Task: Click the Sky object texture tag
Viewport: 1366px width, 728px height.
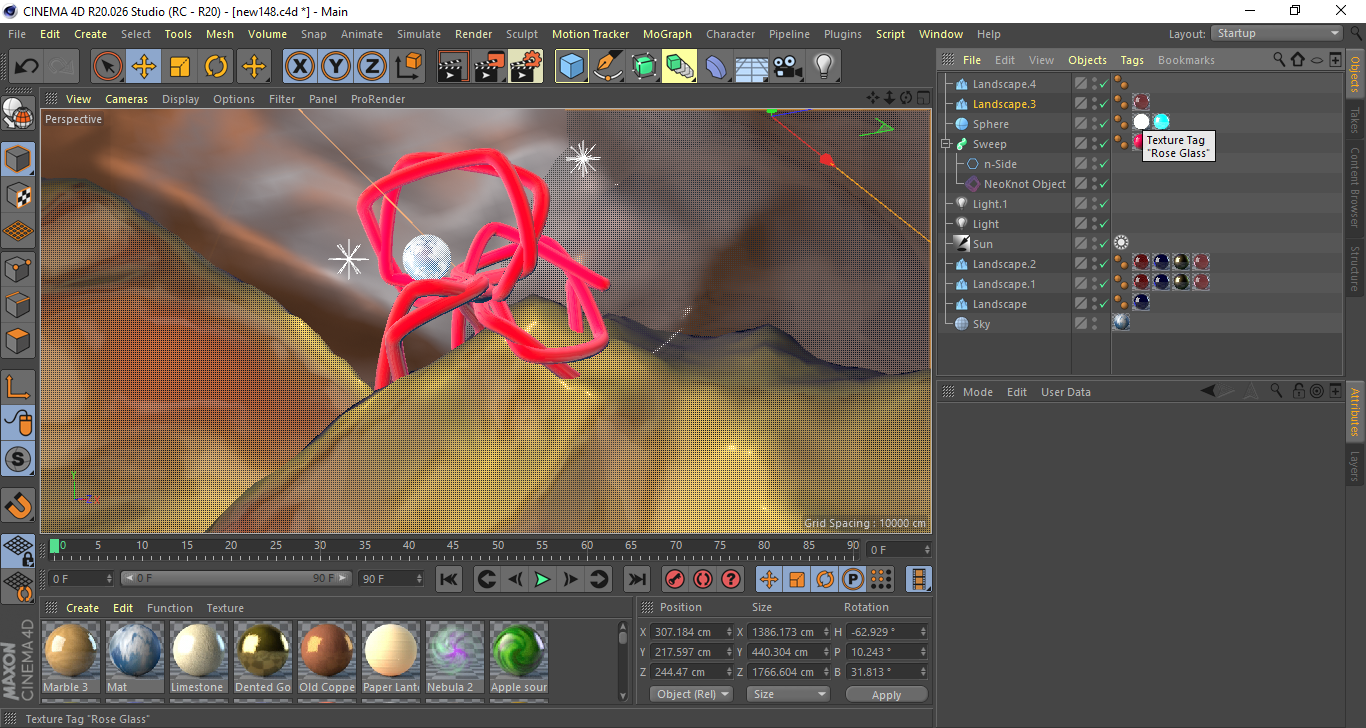Action: click(1121, 323)
